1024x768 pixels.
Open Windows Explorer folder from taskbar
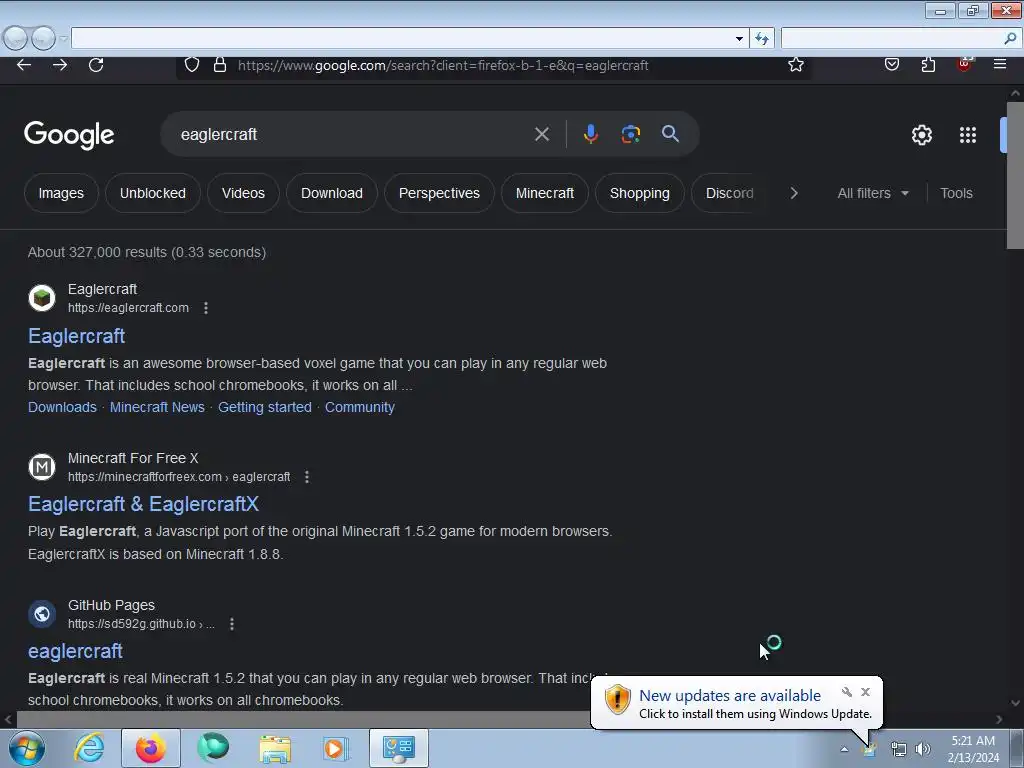click(275, 748)
